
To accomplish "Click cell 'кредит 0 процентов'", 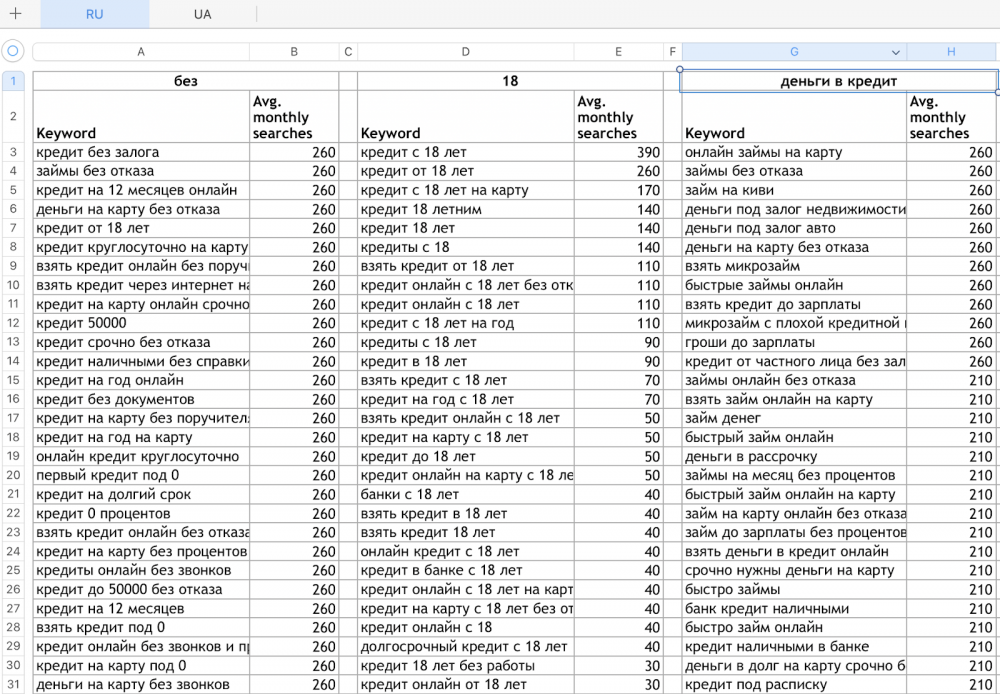I will pyautogui.click(x=141, y=513).
